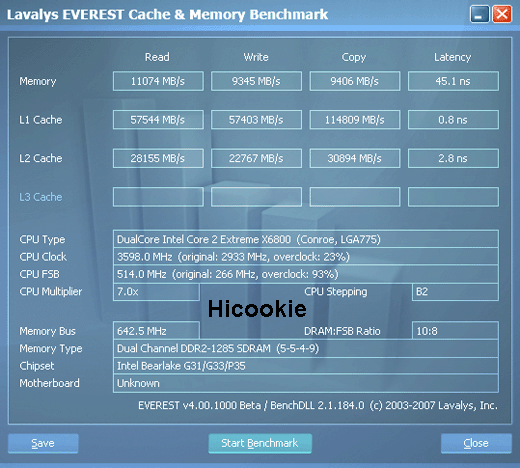Image resolution: width=520 pixels, height=468 pixels.
Task: Click the L1 Cache Copy 114809 MB/s field
Action: (355, 120)
